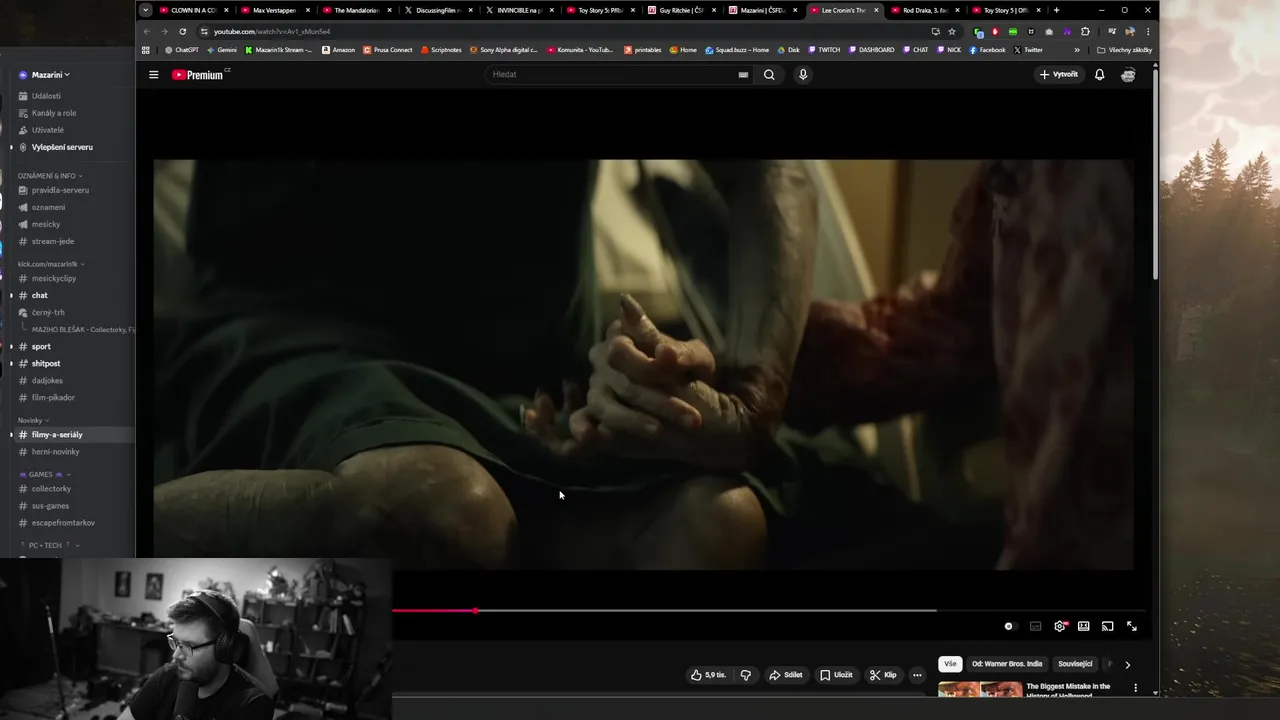This screenshot has height=720, width=1280.
Task: Open the YouTube hamburger guide menu
Action: [153, 74]
